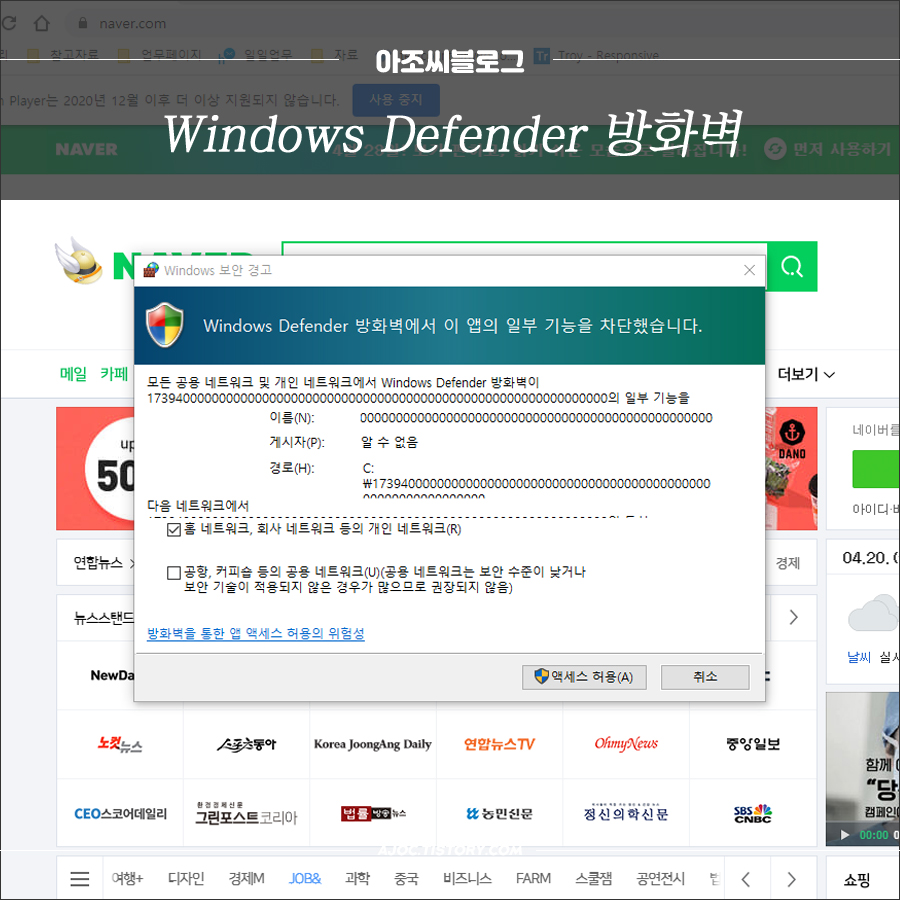900x900 pixels.
Task: Click the cloud weather icon
Action: [874, 613]
